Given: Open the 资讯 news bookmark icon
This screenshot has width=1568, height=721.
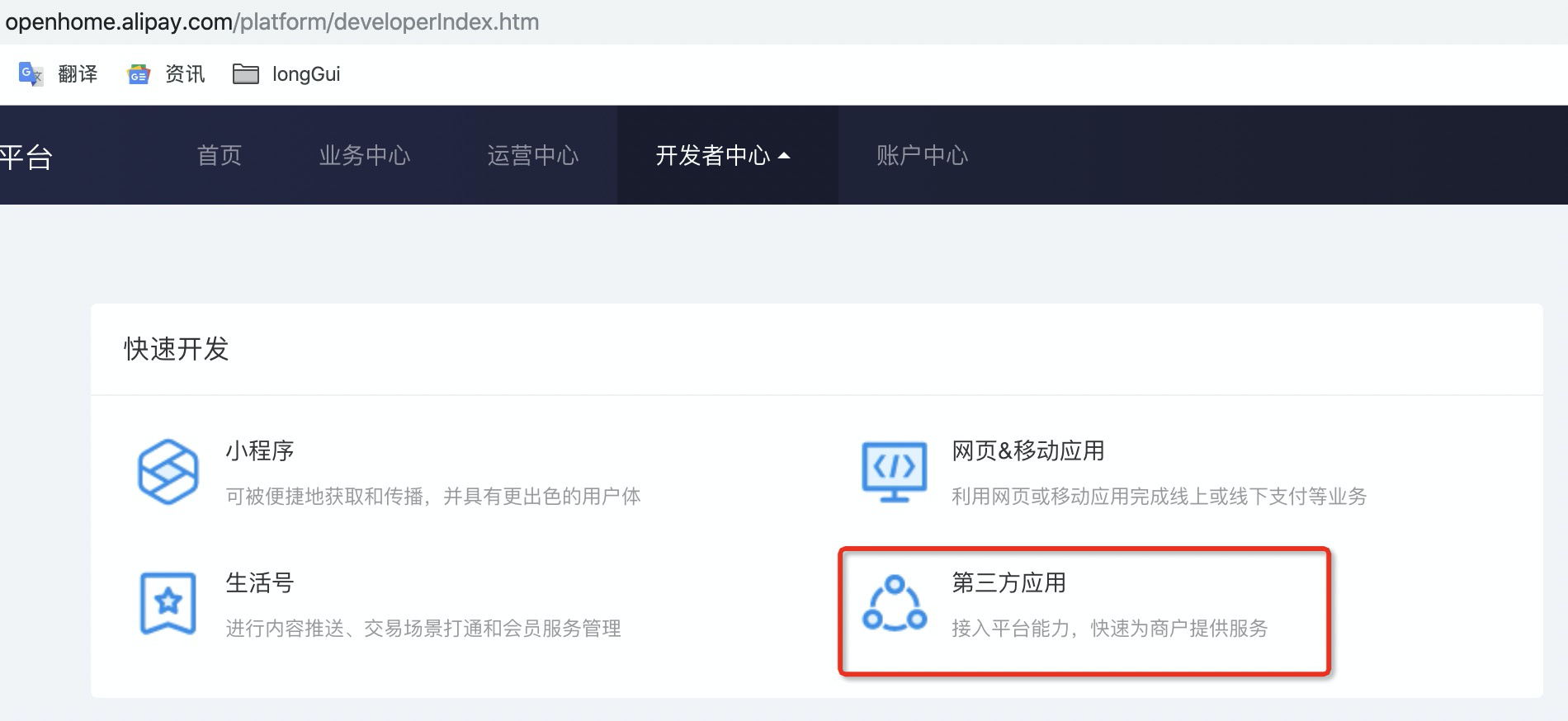Looking at the screenshot, I should [x=139, y=74].
